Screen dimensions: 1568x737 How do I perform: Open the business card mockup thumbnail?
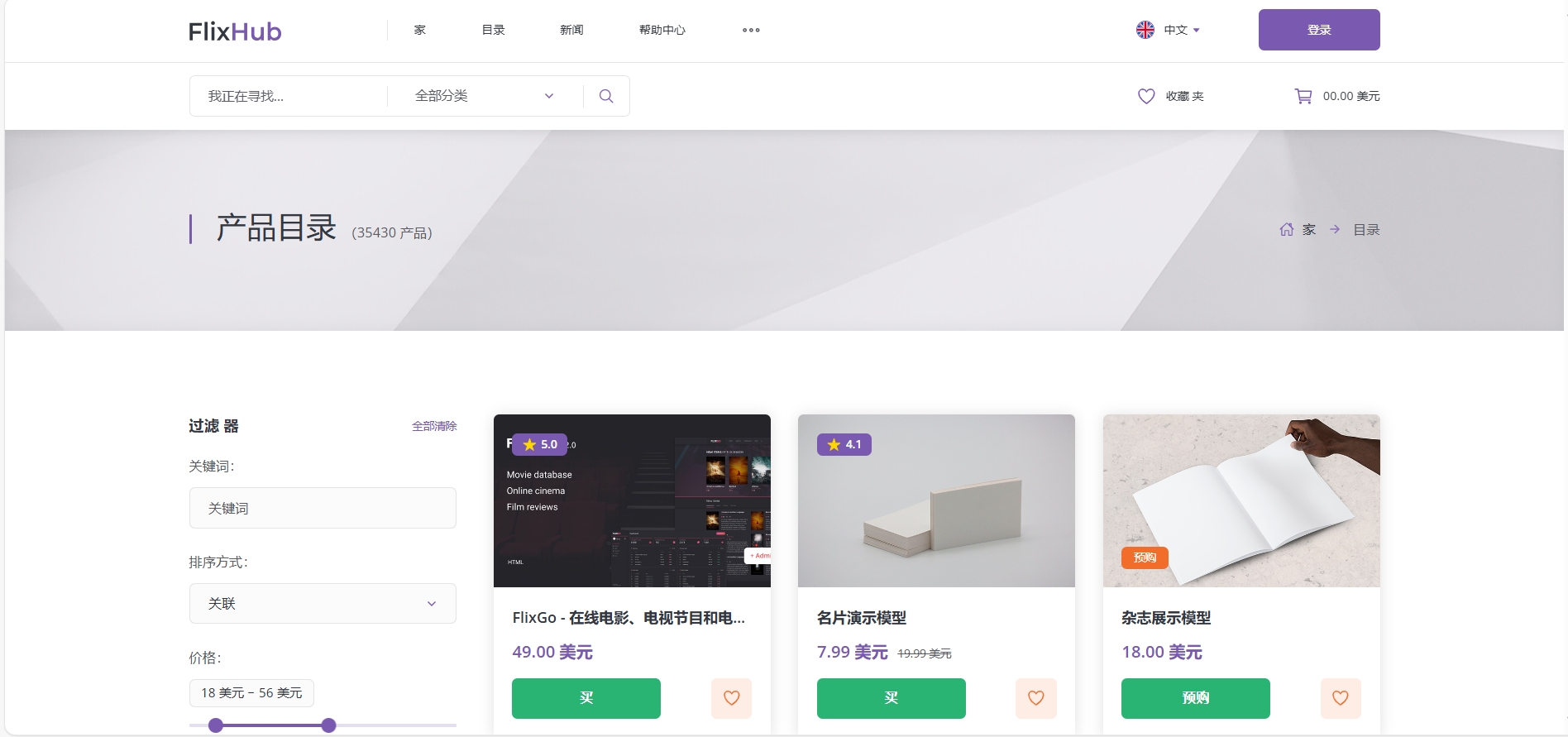936,500
